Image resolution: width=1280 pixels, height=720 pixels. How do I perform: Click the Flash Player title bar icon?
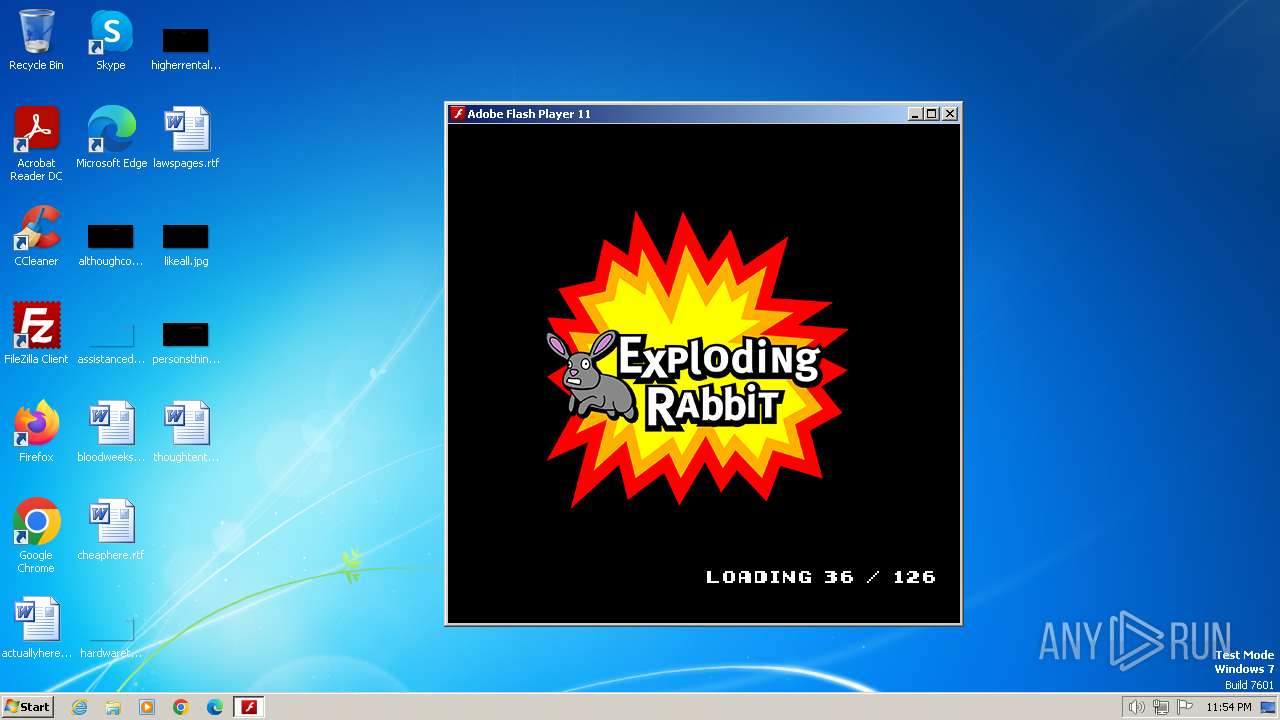pos(457,114)
